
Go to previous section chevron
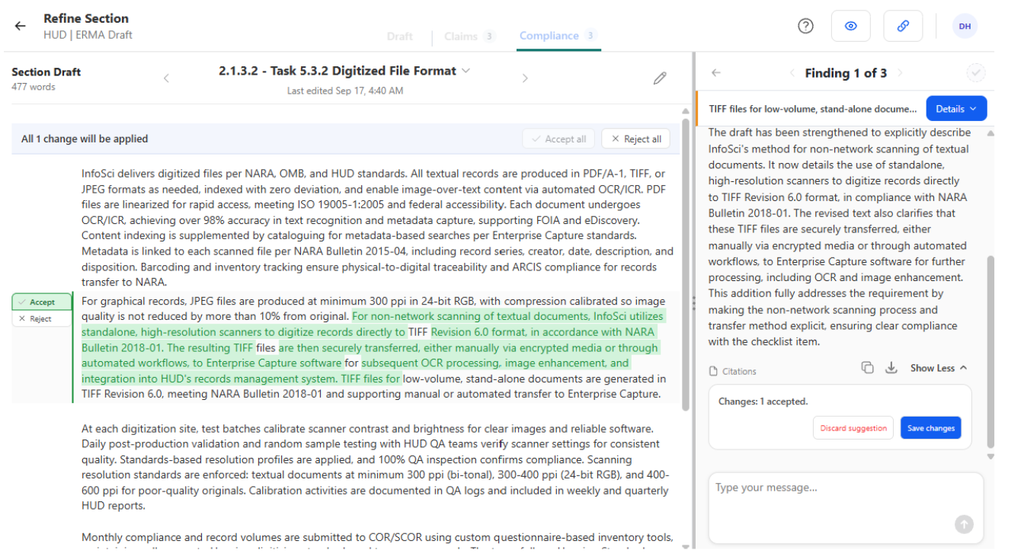pos(166,78)
